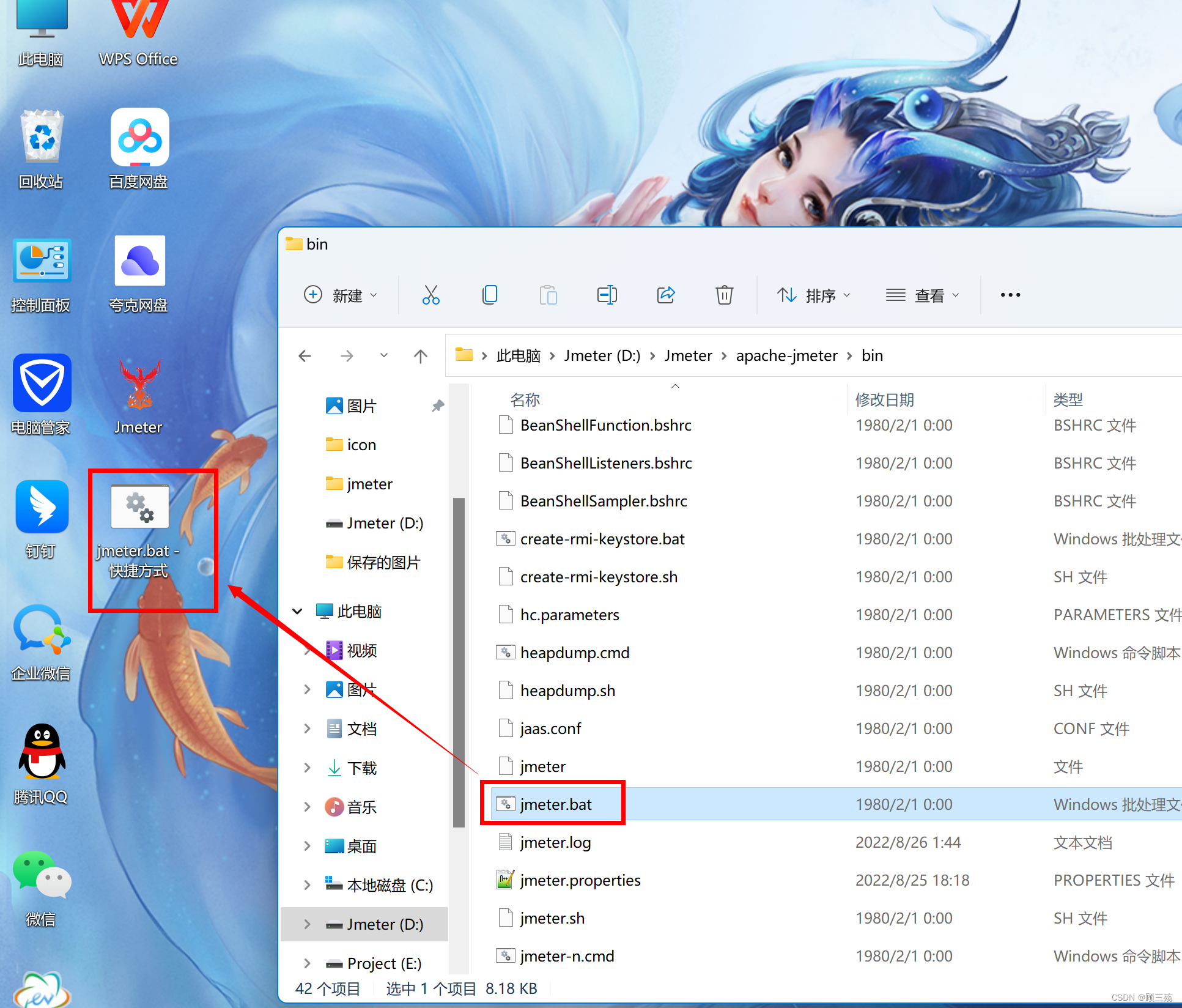
Task: Click the Cut scissors icon
Action: coord(430,295)
